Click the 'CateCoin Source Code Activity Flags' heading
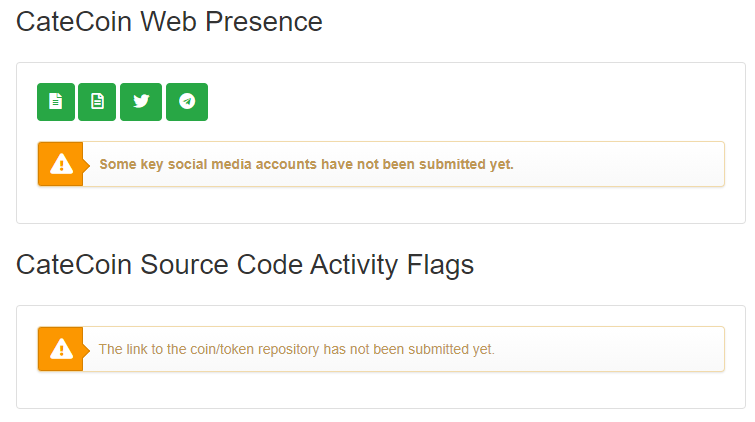The height and width of the screenshot is (422, 755). click(245, 265)
